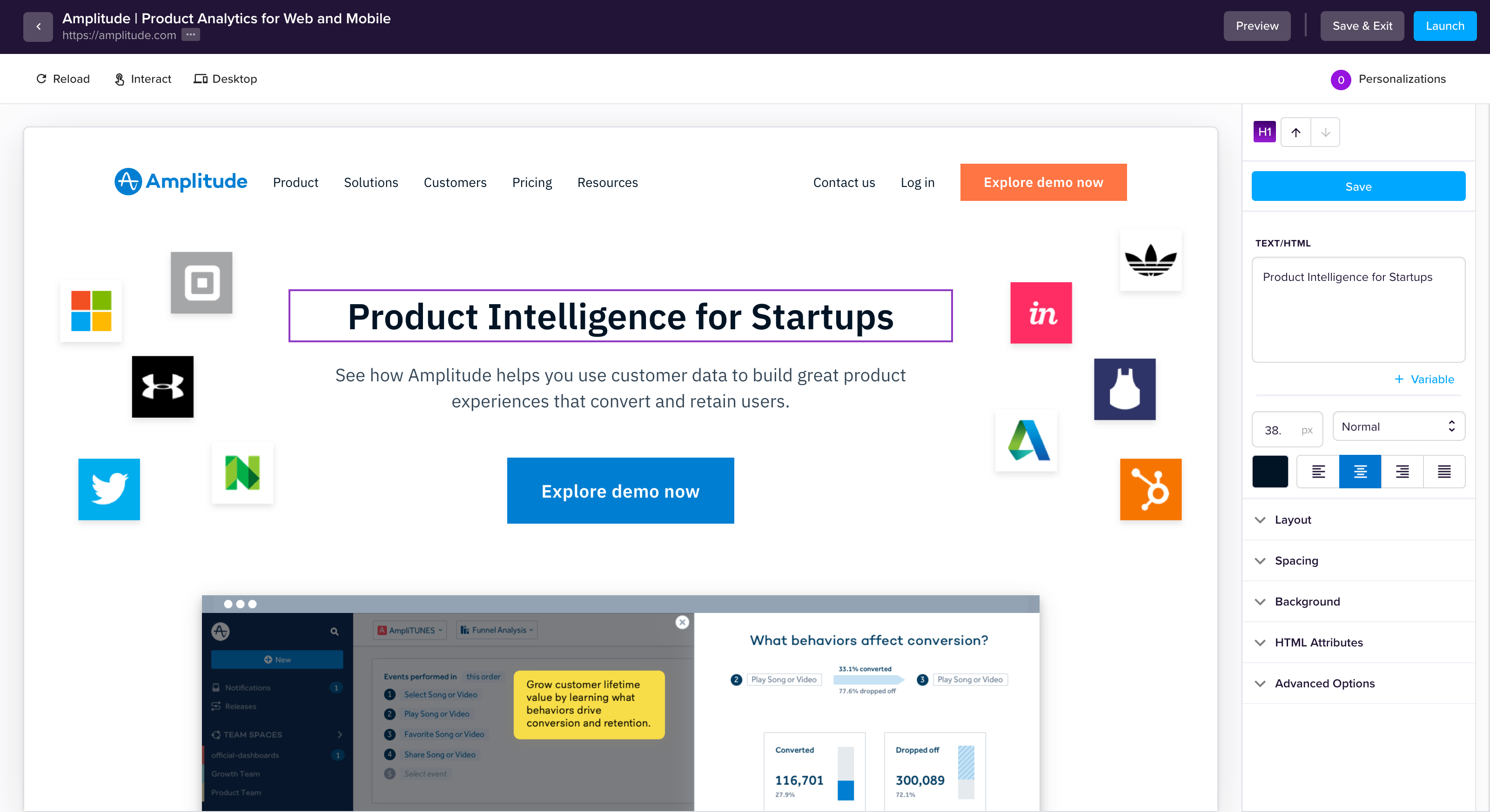Align text right
Image resolution: width=1490 pixels, height=812 pixels.
point(1402,472)
